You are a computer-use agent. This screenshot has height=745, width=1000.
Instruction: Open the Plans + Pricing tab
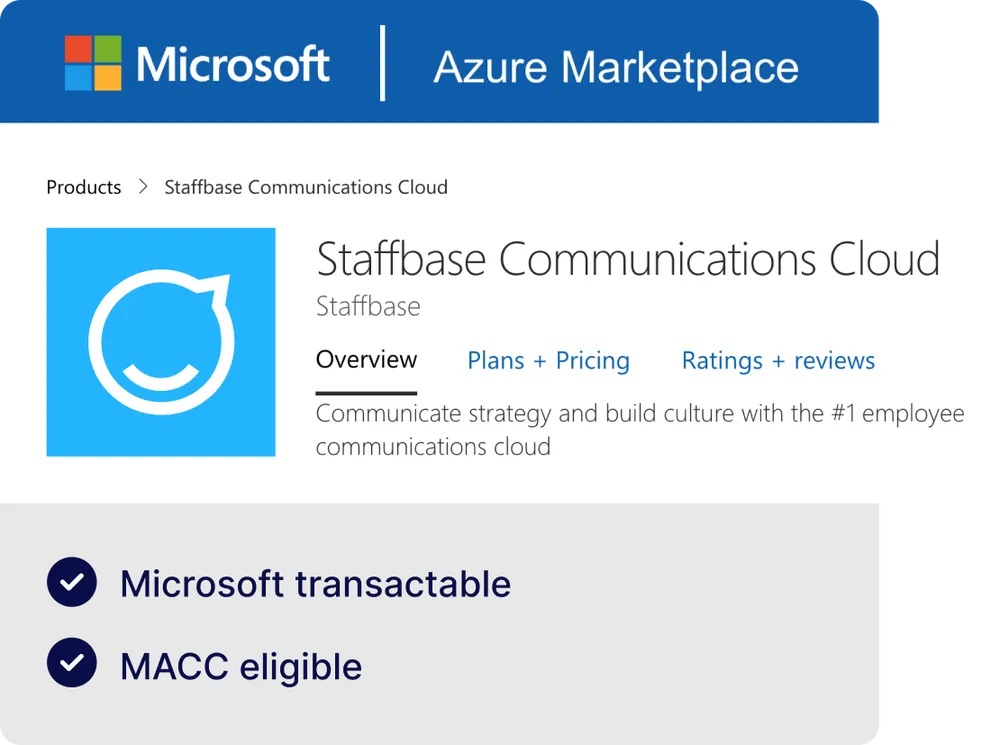tap(549, 361)
